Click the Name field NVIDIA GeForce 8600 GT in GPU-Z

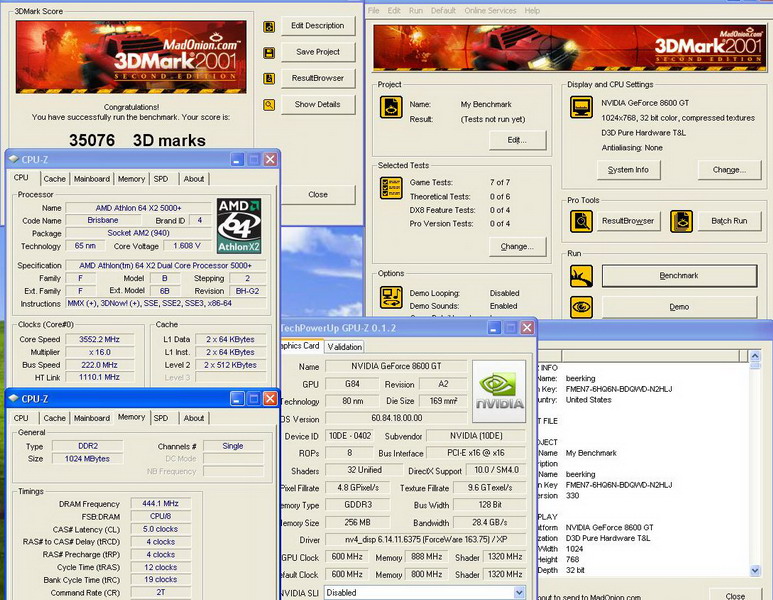396,366
